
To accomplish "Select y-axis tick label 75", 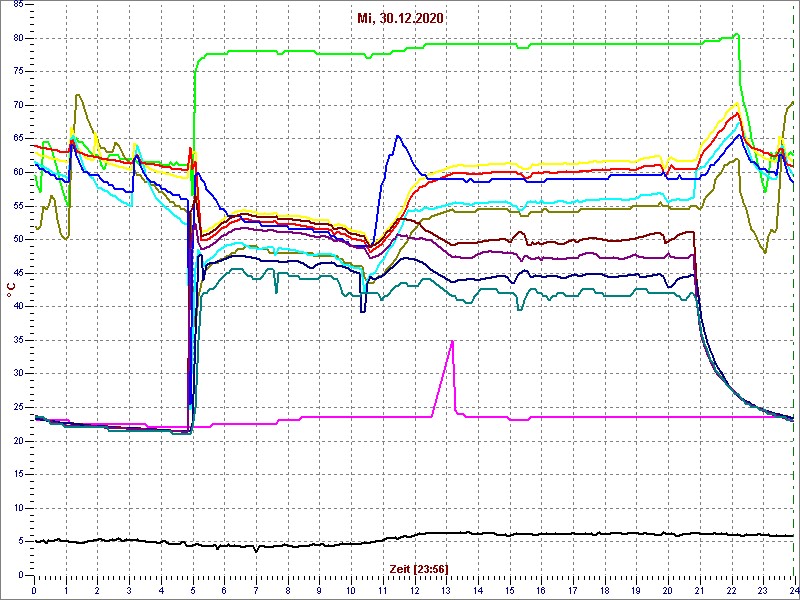I will pos(17,72).
